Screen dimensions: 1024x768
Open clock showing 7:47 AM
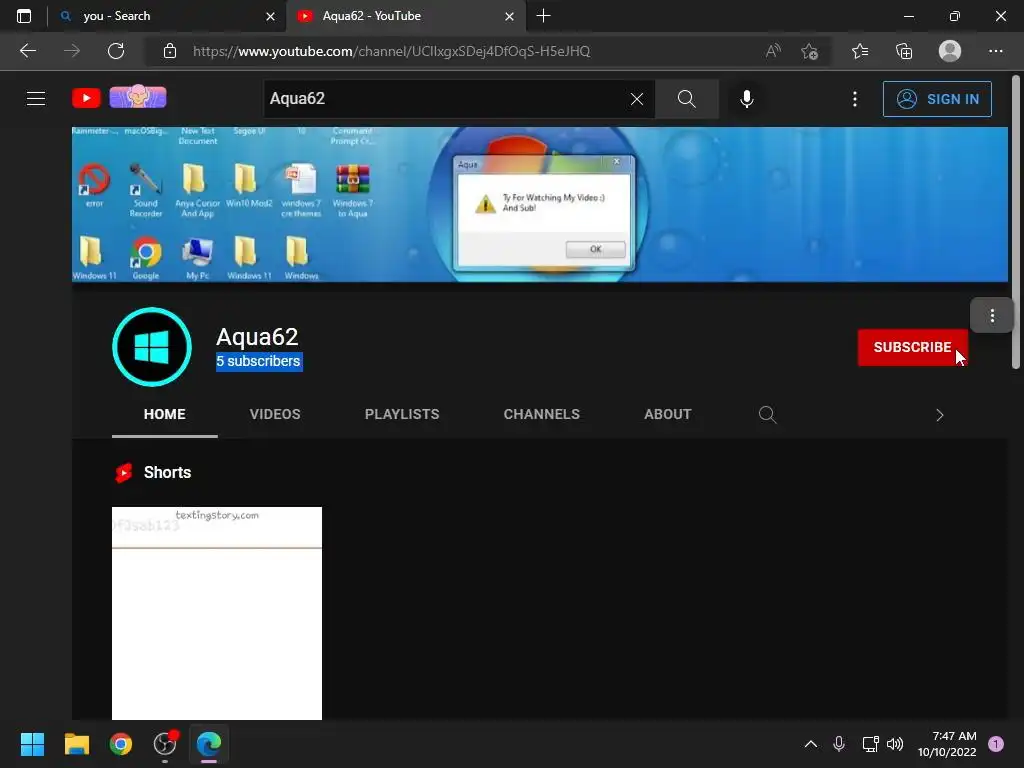point(947,744)
